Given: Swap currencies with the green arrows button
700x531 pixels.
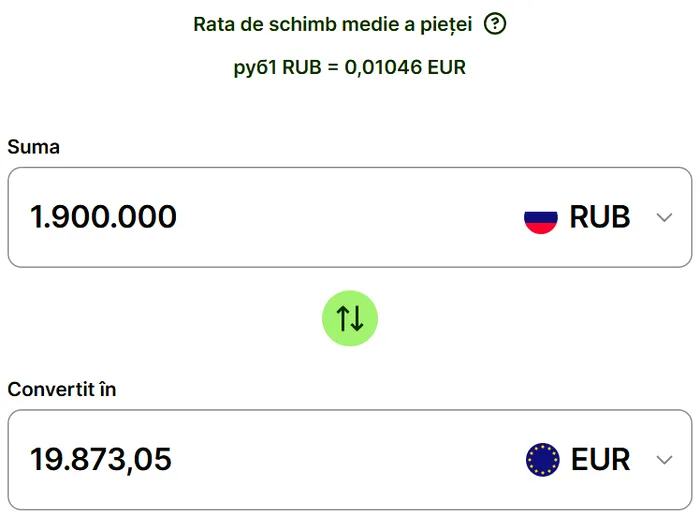Looking at the screenshot, I should pos(350,319).
